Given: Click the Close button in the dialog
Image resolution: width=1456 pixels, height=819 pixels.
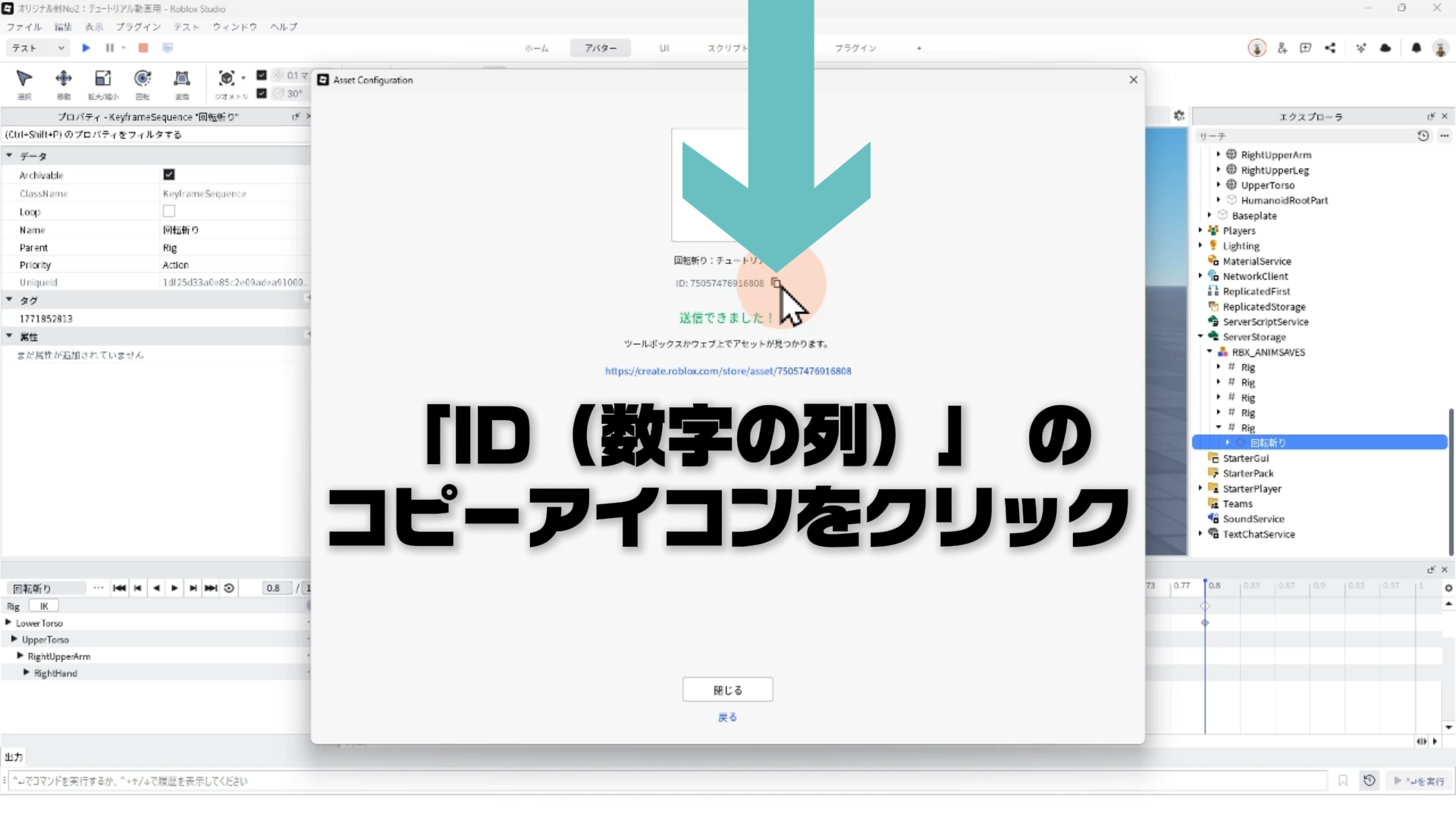Looking at the screenshot, I should pos(727,690).
